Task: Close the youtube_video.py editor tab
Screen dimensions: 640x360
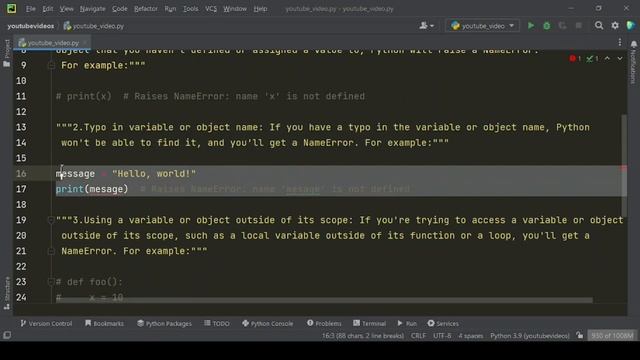Action: point(85,42)
